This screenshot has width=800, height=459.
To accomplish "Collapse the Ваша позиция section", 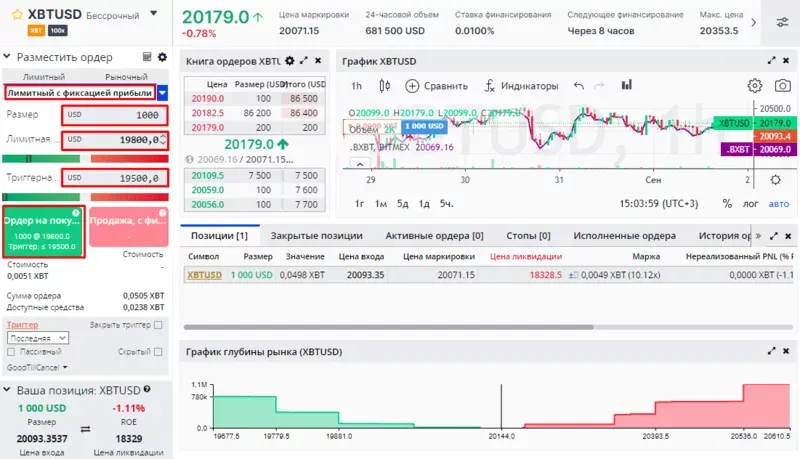I will (7, 390).
